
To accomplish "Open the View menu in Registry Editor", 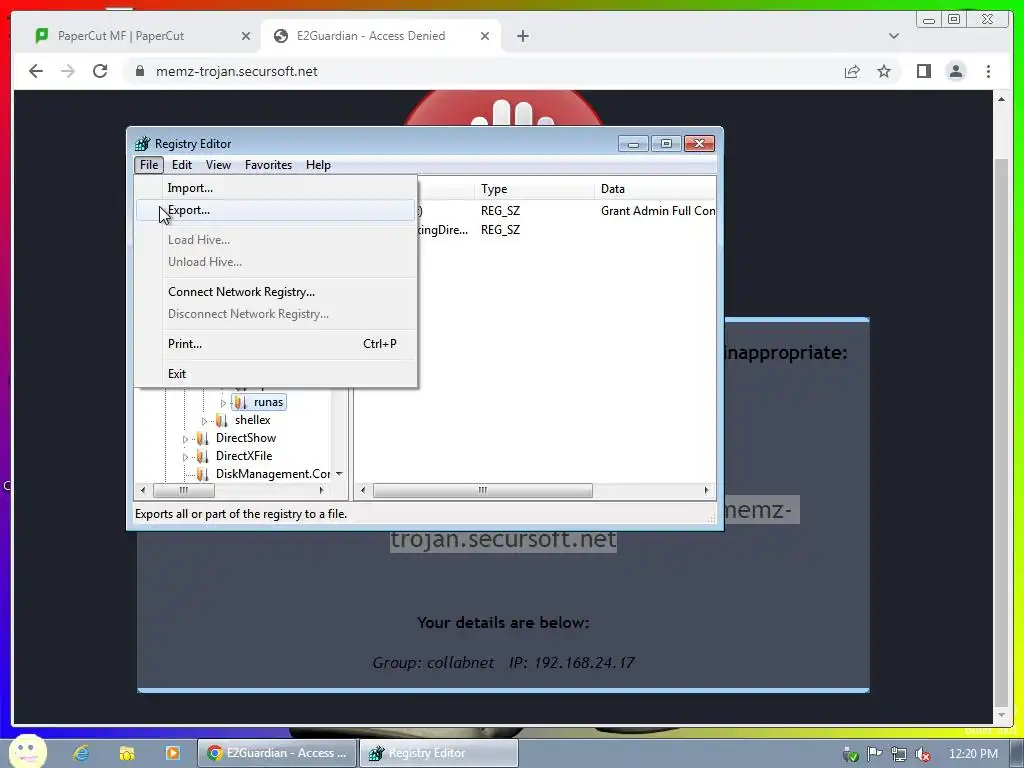I will [218, 165].
